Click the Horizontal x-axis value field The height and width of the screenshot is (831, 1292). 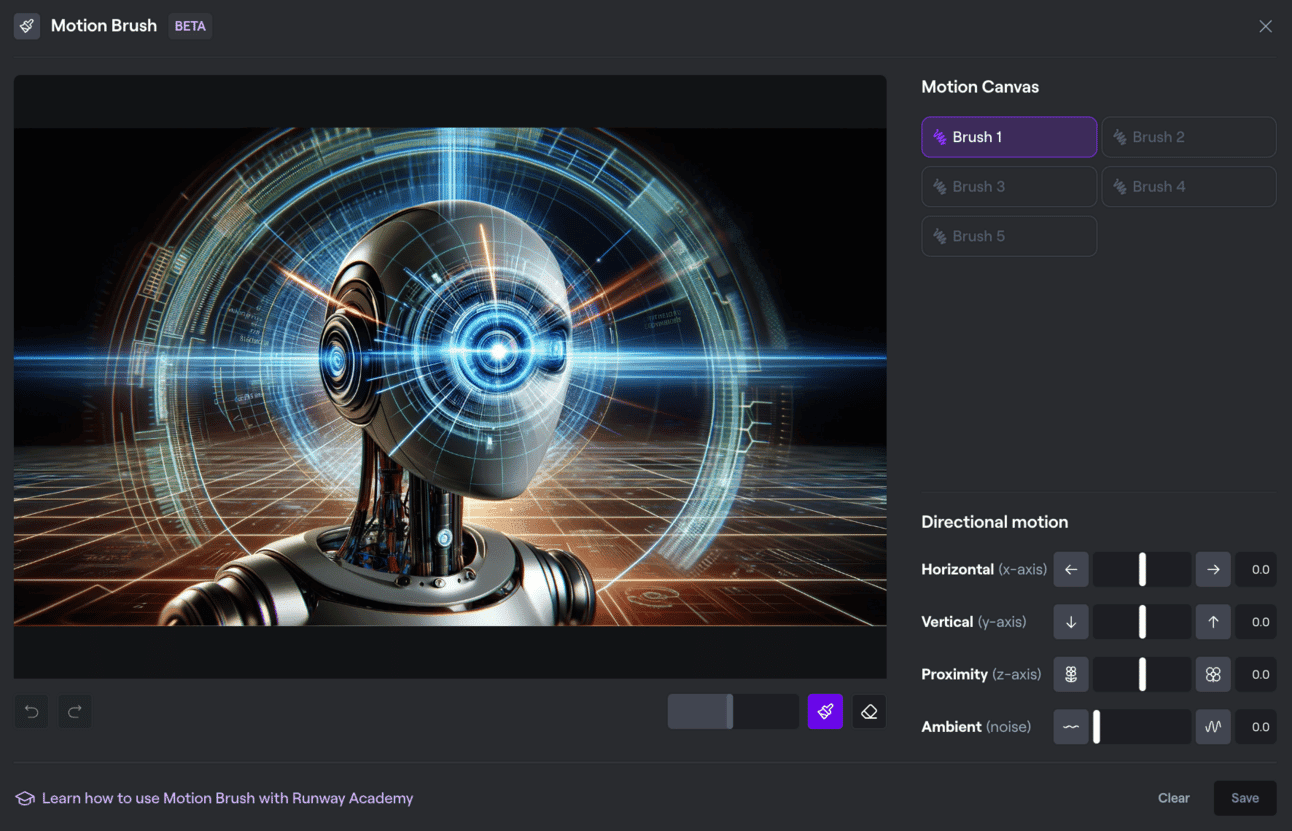[x=1256, y=570]
